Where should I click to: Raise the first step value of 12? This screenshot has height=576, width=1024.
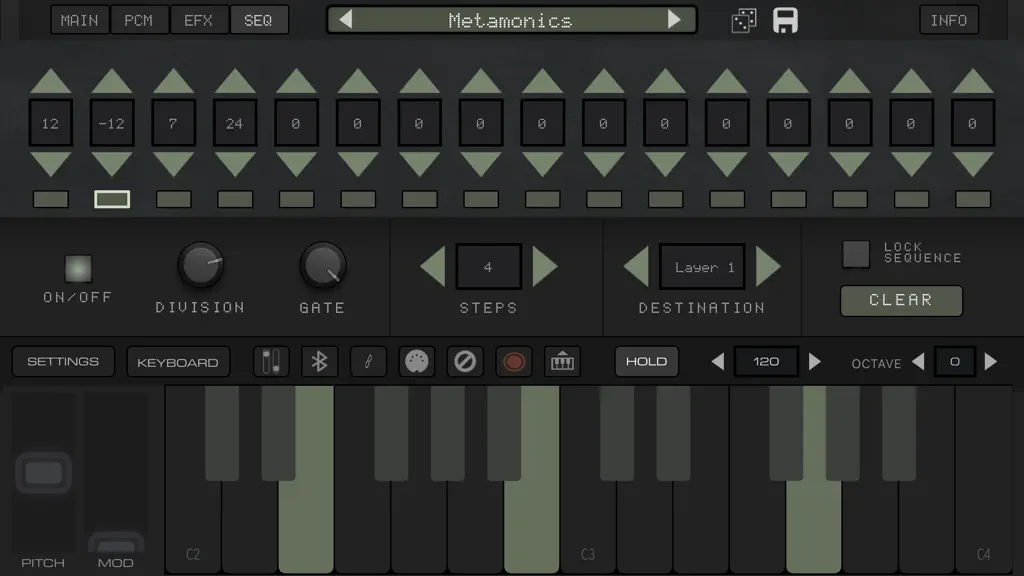coord(50,81)
